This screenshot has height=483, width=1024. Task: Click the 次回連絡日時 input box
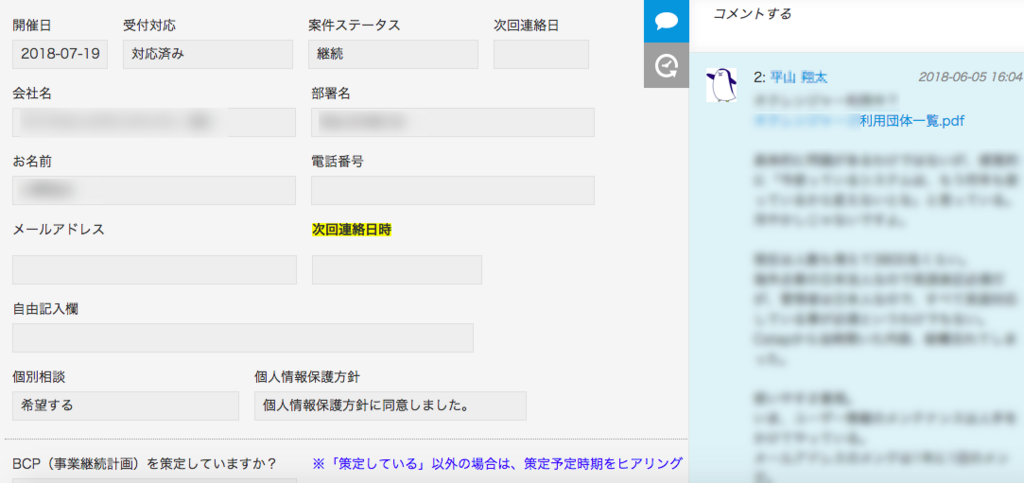tap(397, 270)
